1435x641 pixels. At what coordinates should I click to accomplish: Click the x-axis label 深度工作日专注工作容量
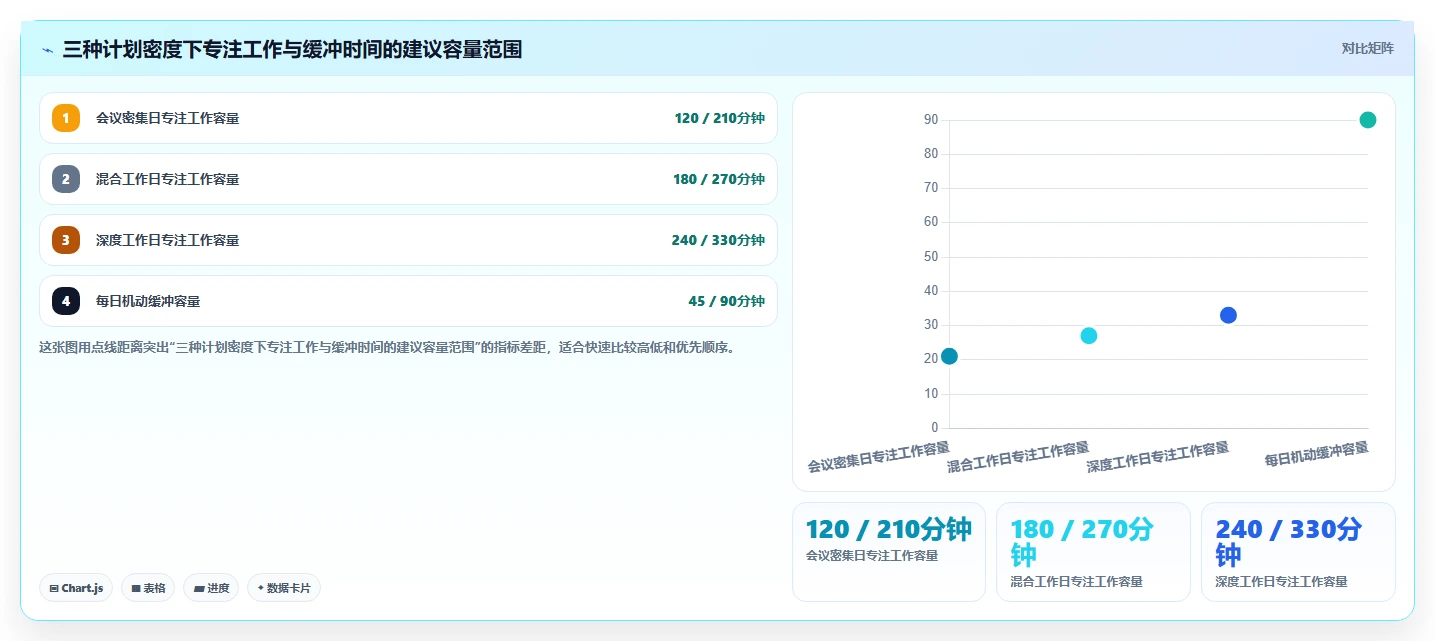tap(1158, 457)
